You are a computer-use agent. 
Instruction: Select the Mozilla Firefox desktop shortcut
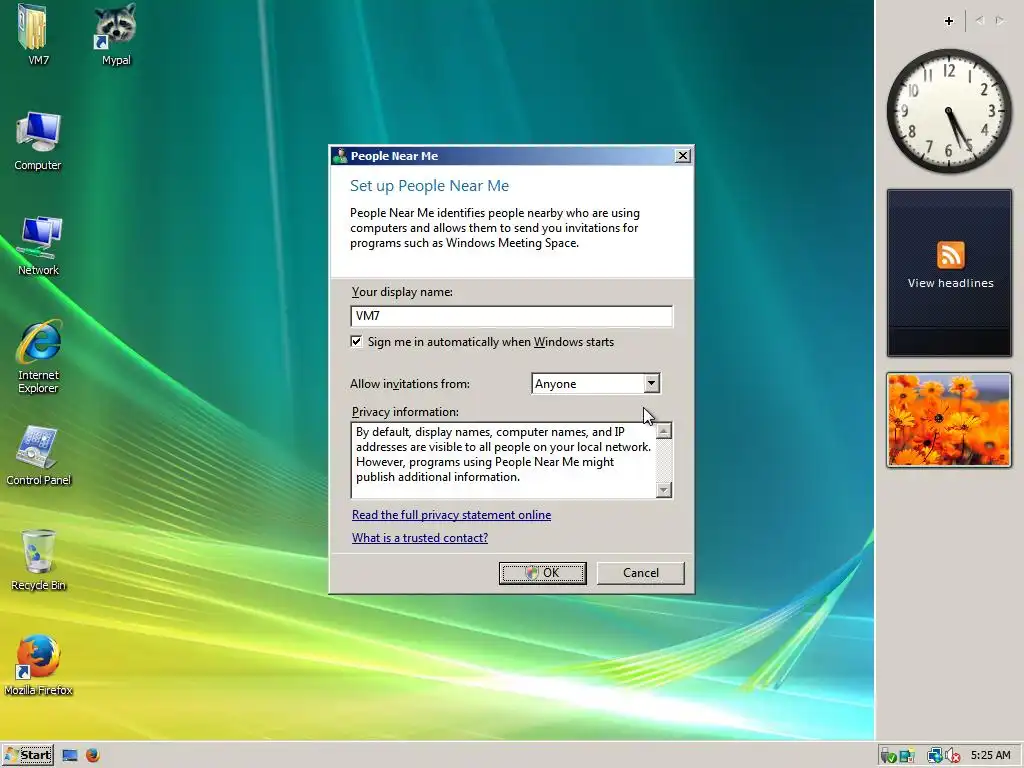point(38,657)
